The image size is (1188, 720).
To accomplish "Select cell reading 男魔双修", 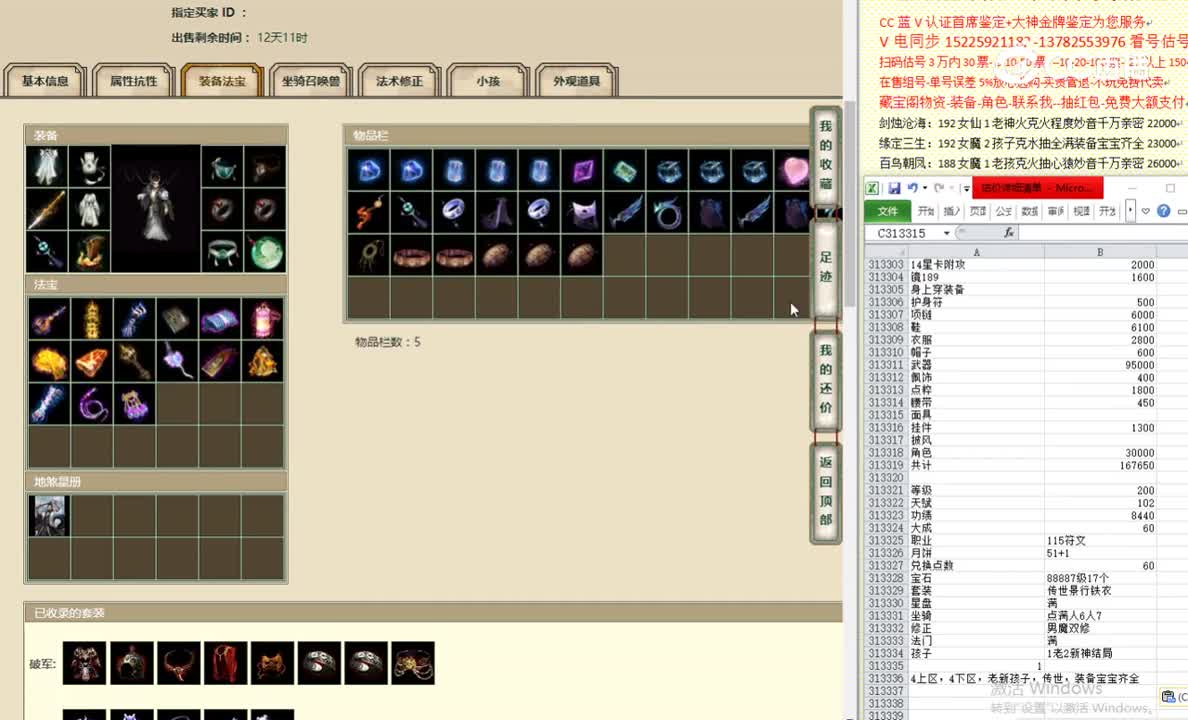I will (1100, 628).
